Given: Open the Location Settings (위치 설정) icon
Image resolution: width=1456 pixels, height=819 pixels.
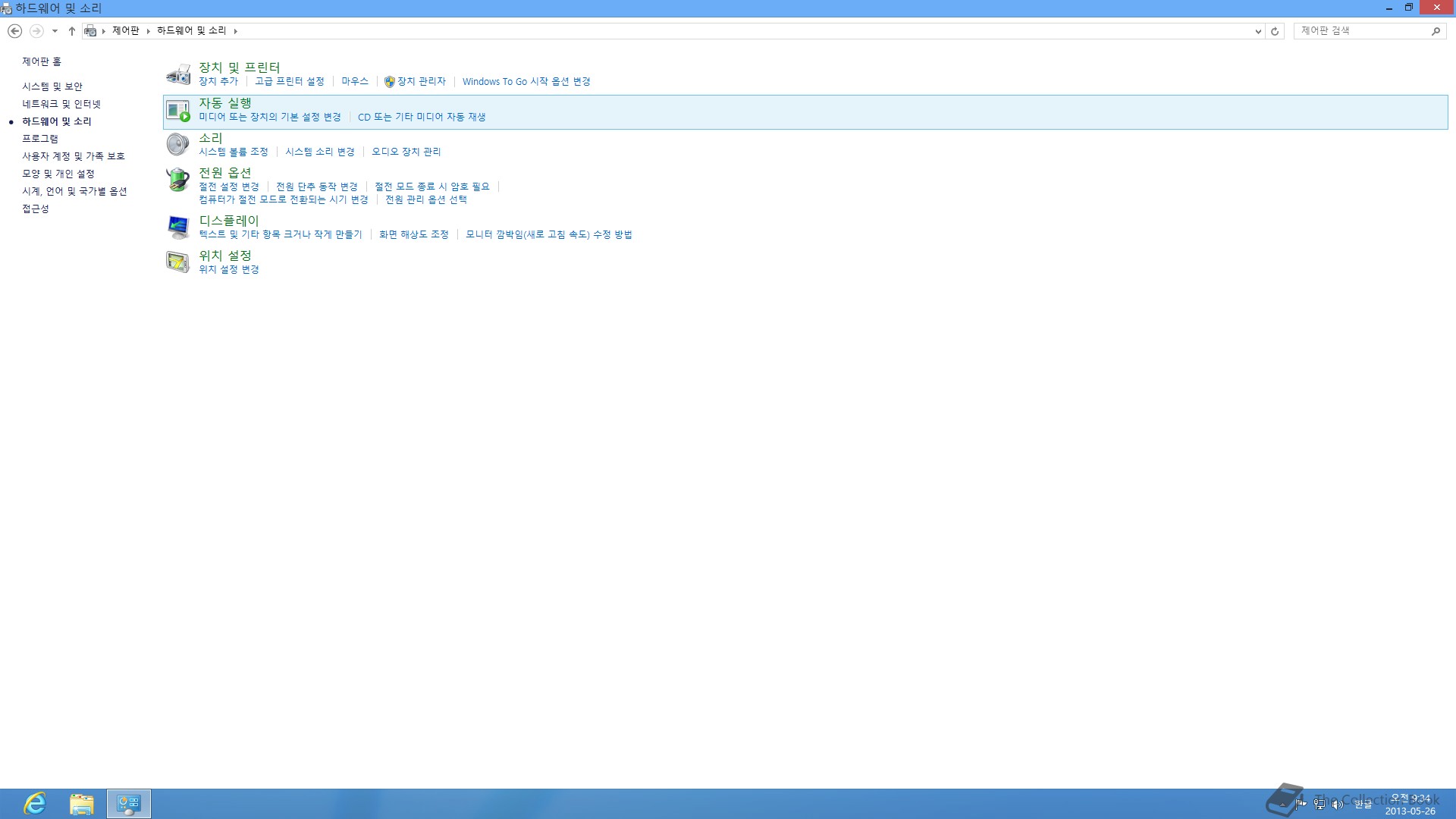Looking at the screenshot, I should 178,262.
